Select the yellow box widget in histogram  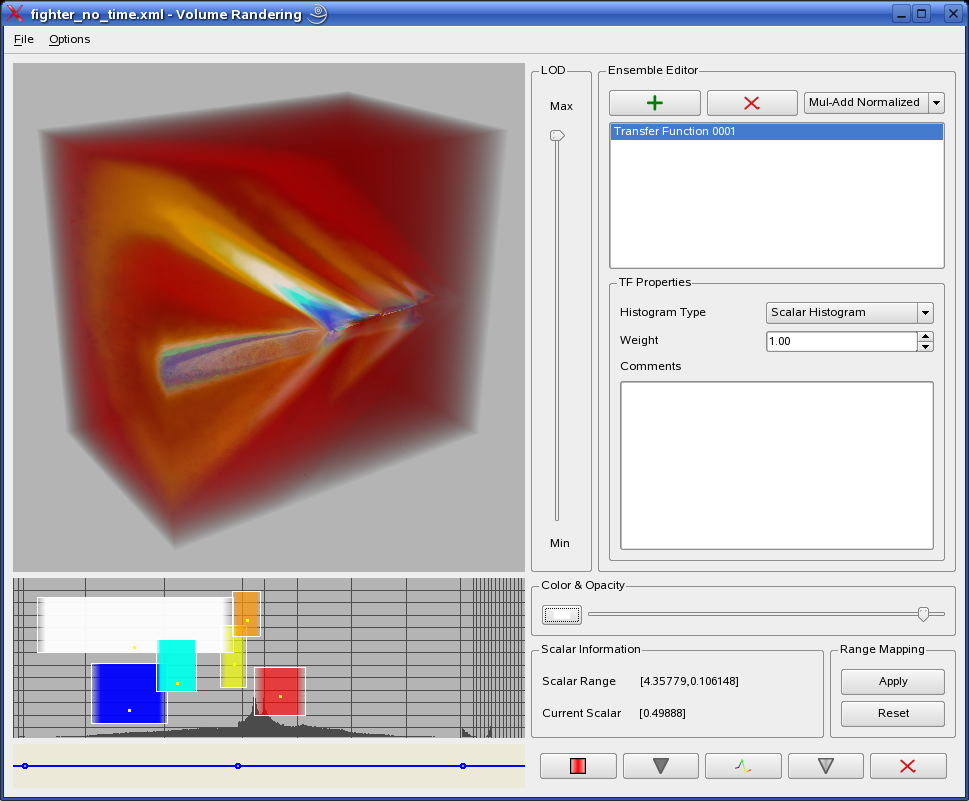coord(234,663)
